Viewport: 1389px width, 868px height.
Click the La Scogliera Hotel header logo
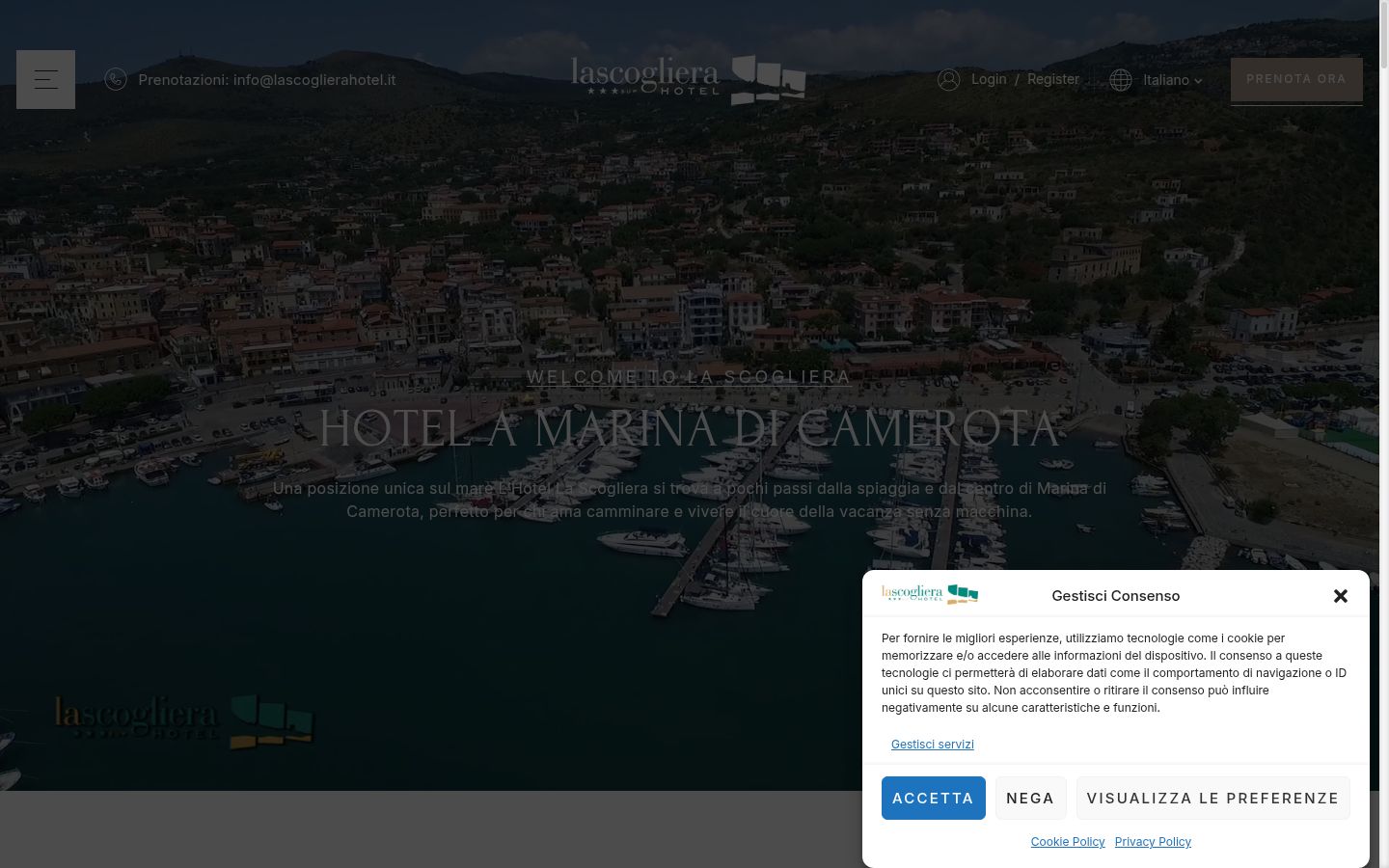(689, 80)
